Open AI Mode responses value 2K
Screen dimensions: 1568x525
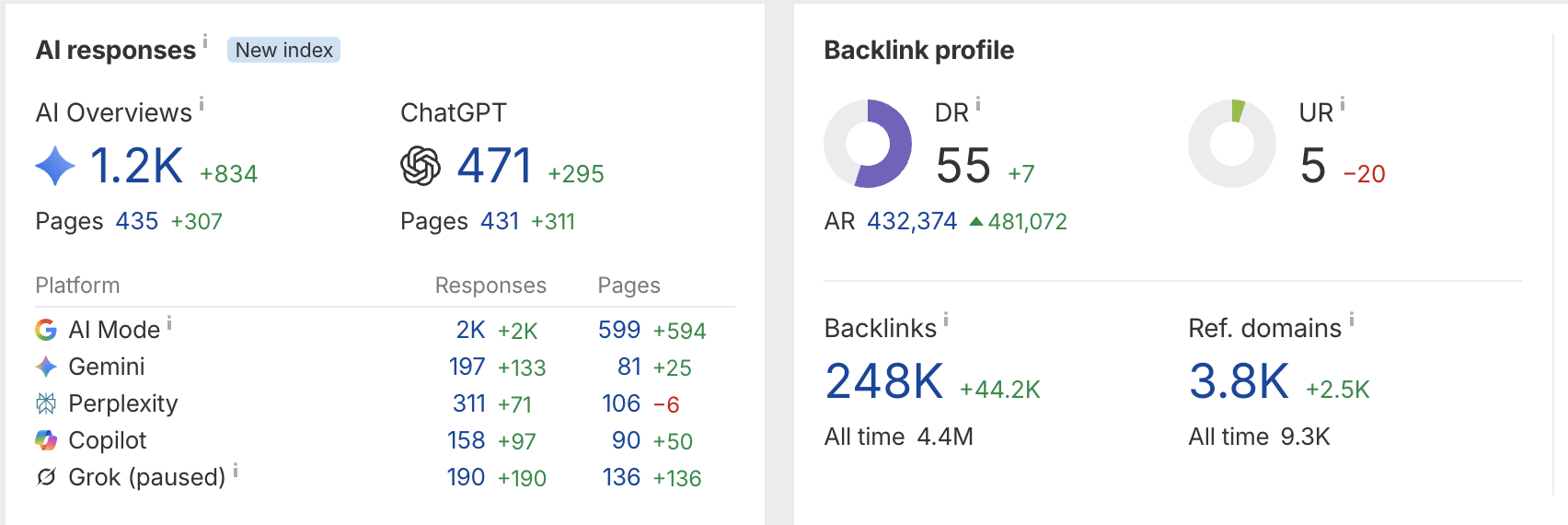click(470, 330)
